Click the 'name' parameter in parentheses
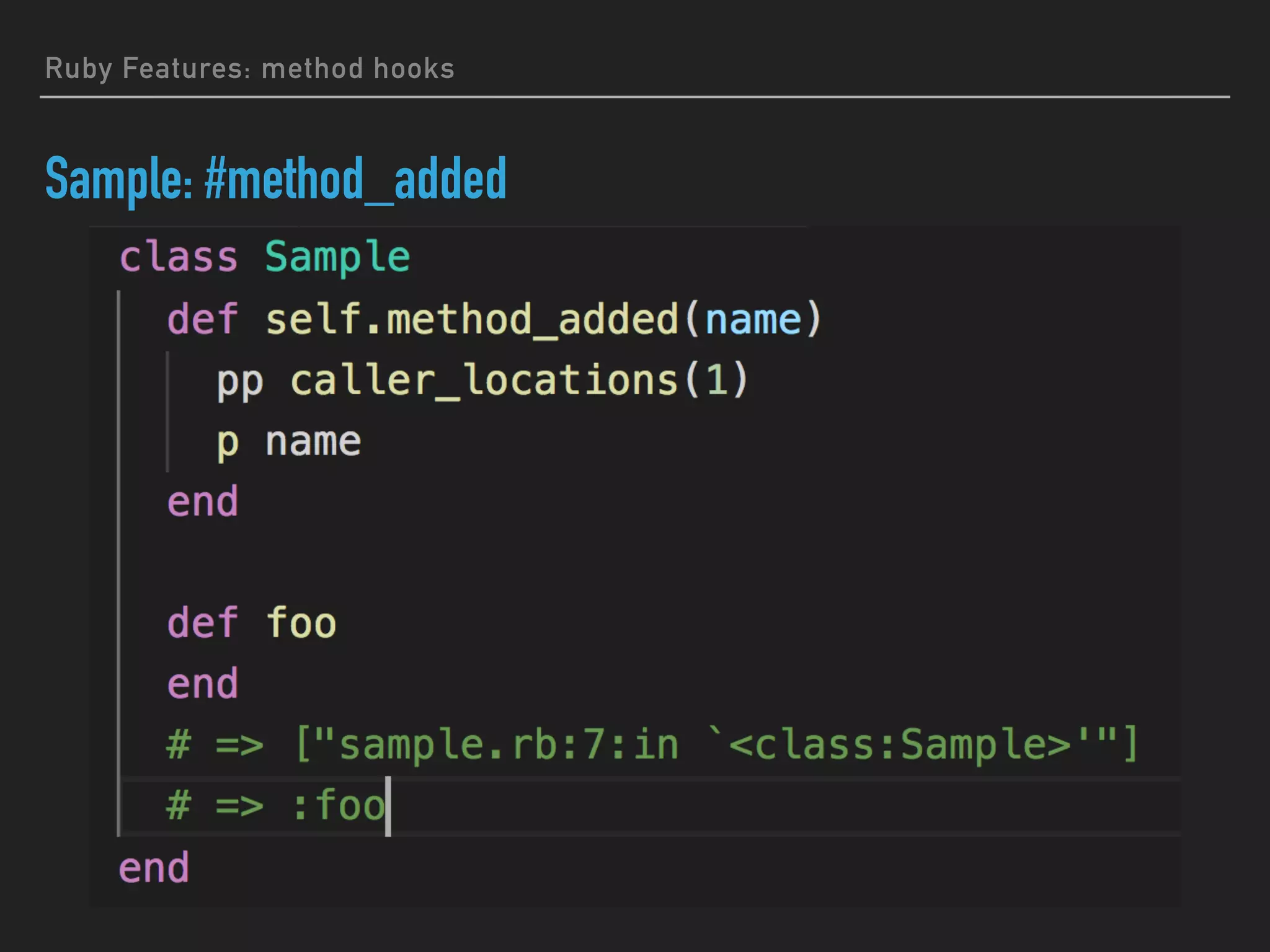1270x952 pixels. (x=753, y=320)
